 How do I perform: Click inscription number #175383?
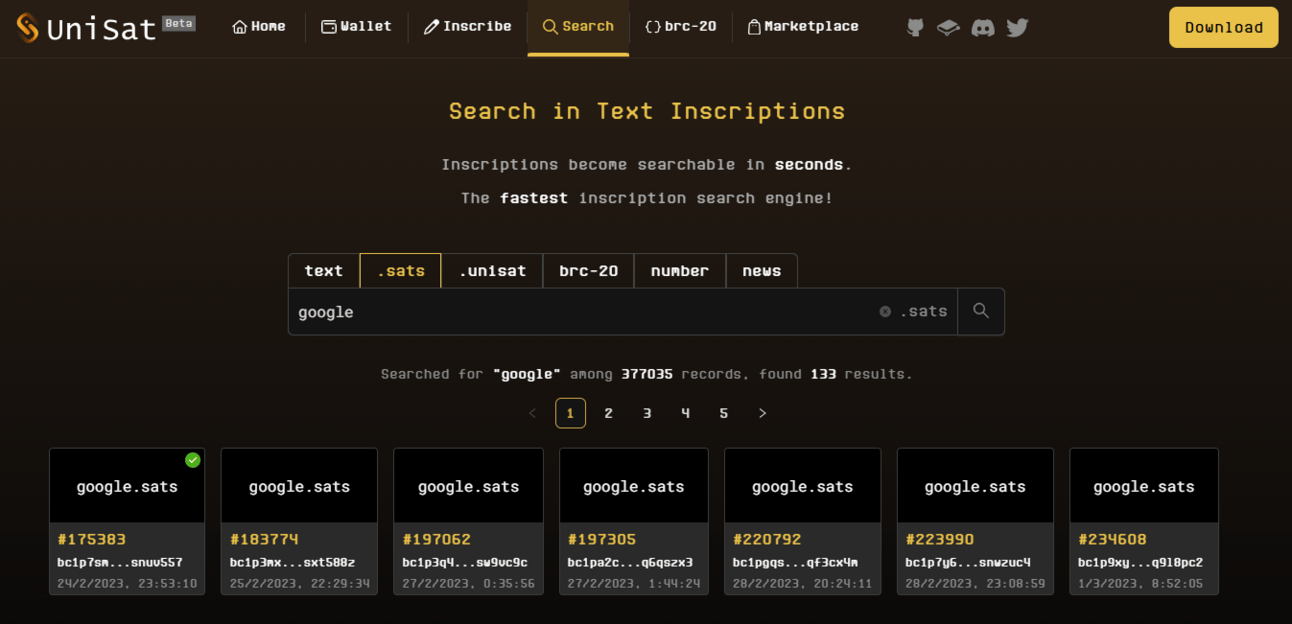point(92,540)
